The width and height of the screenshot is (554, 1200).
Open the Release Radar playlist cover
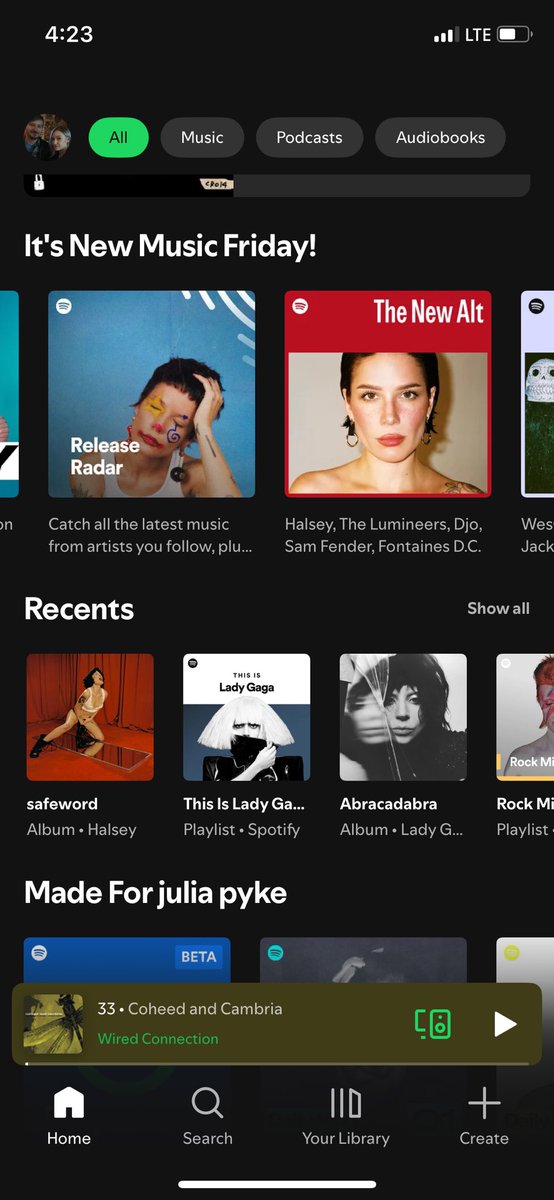click(x=152, y=394)
